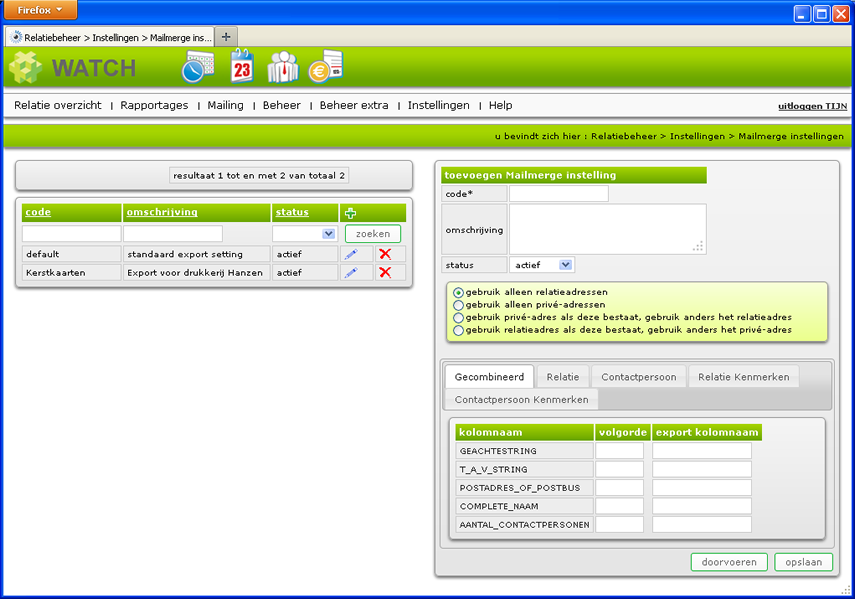The height and width of the screenshot is (599, 855).
Task: Click 'Export voor drukkerij Hanzen' cell
Action: point(197,273)
